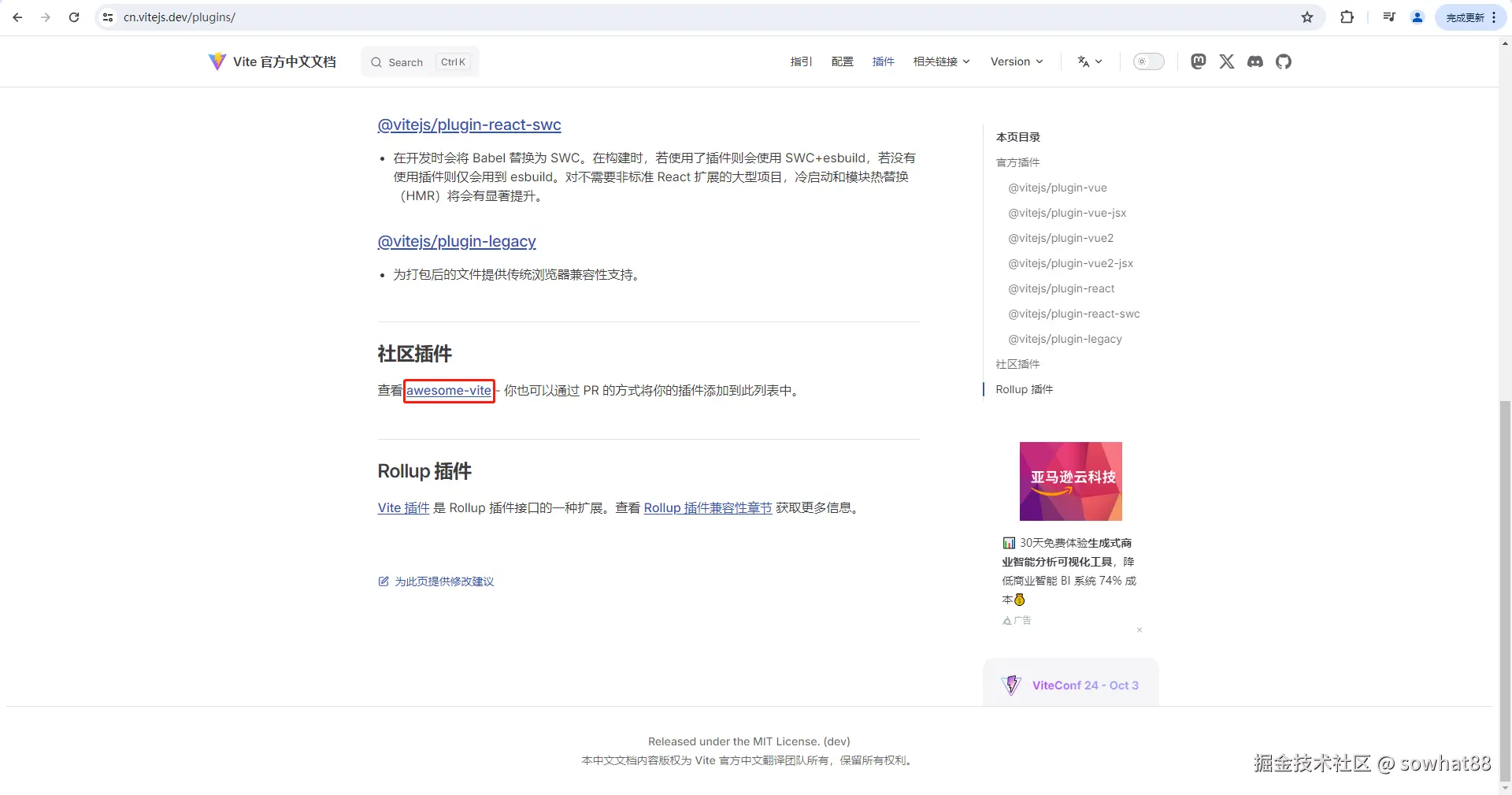Open the X (Twitter) social link
The width and height of the screenshot is (1512, 795).
(1227, 61)
